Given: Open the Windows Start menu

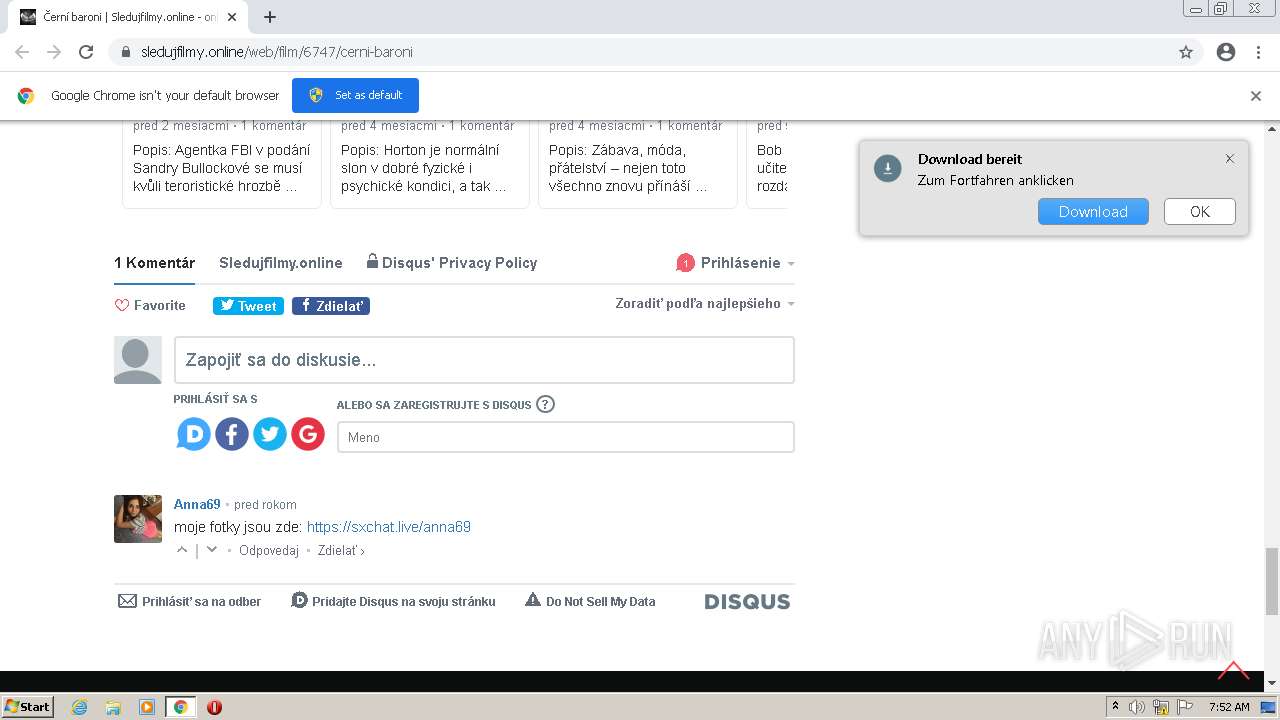Looking at the screenshot, I should pos(28,706).
